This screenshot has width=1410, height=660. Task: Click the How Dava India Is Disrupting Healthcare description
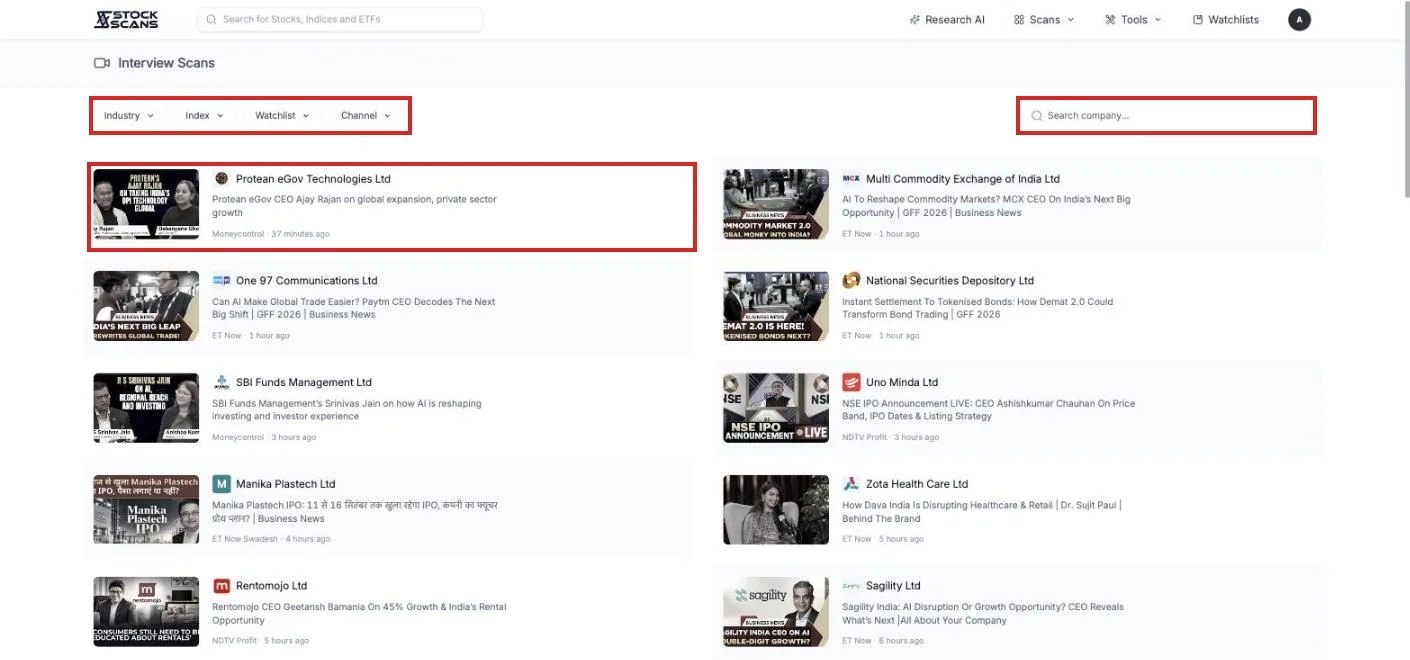(982, 512)
